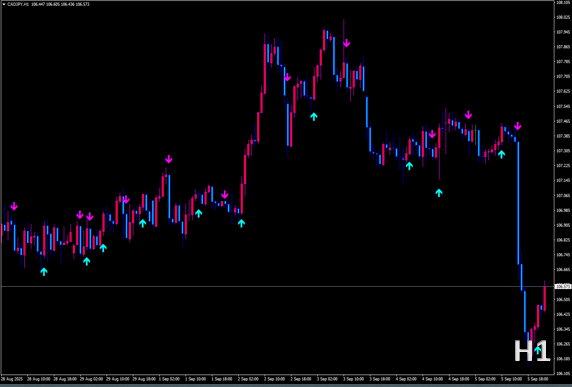Screen dimensions: 572x387
Task: Open the chart menu triangle beside CADJPY,H1
Action: tap(4, 4)
